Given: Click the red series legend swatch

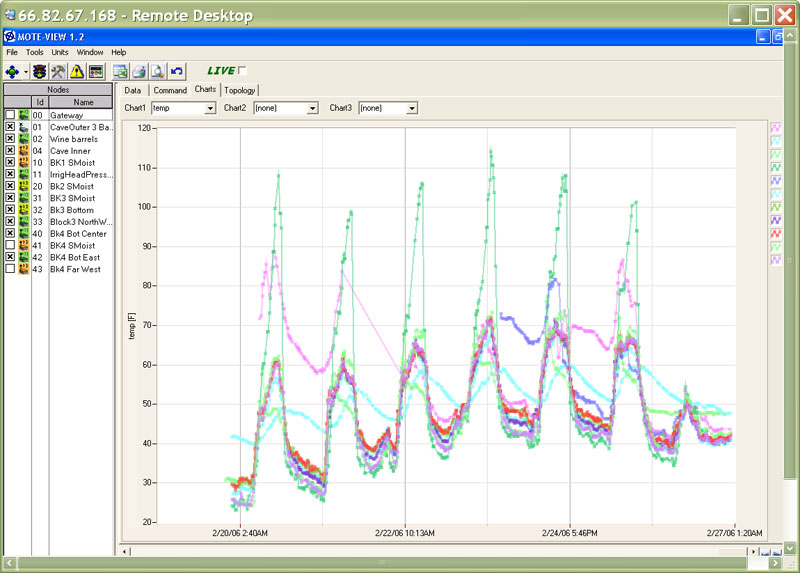Looking at the screenshot, I should pyautogui.click(x=775, y=233).
